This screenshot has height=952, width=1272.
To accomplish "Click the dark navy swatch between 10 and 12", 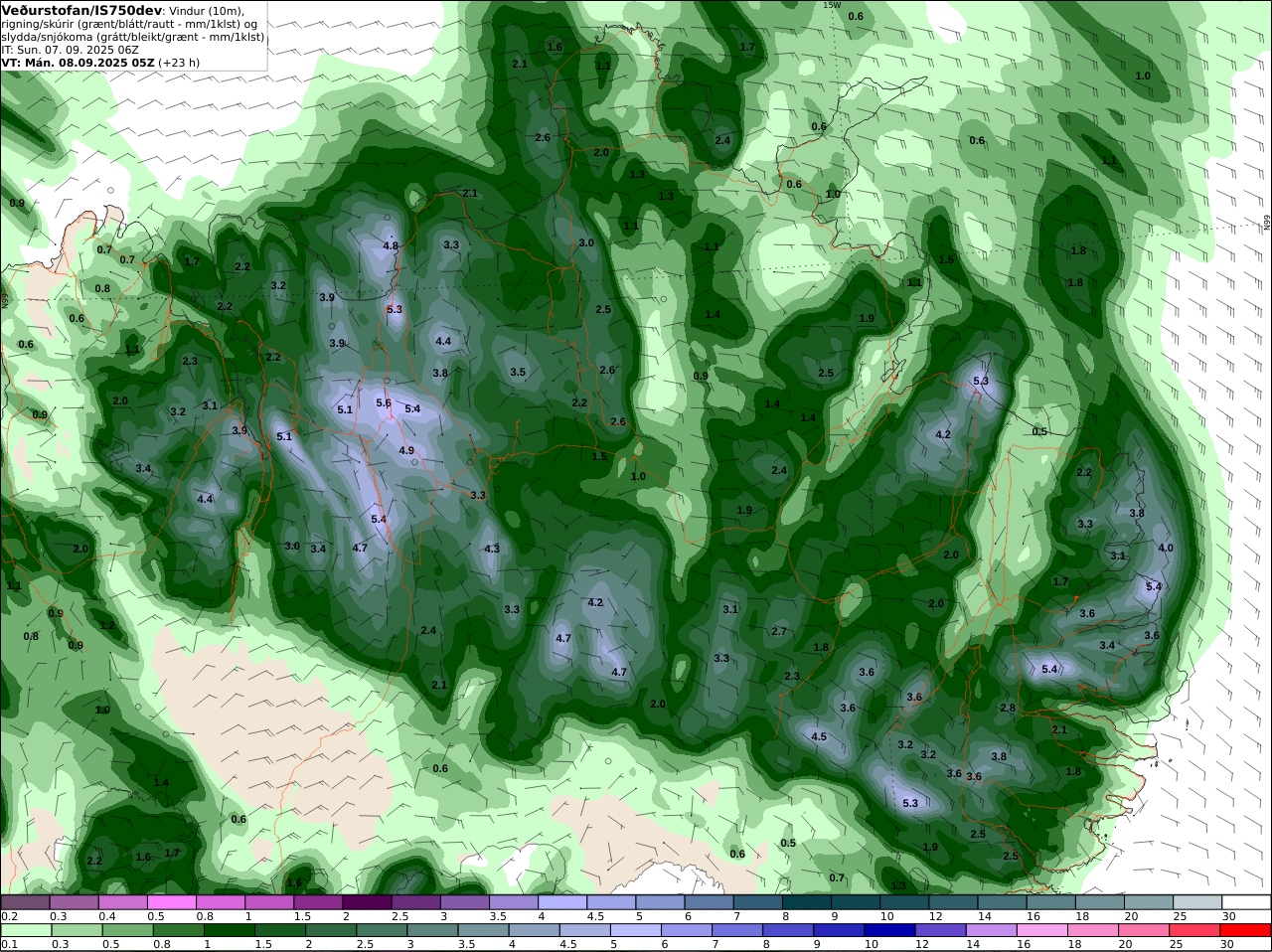I will [x=888, y=930].
